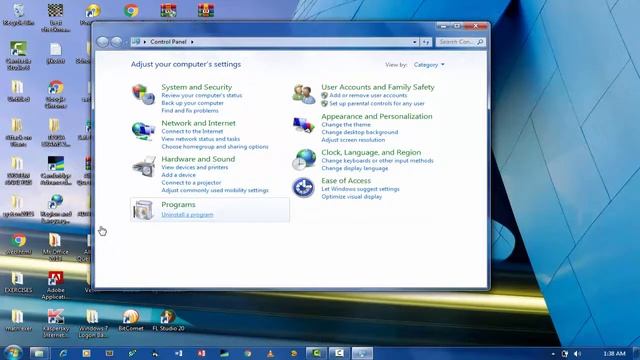This screenshot has width=640, height=360.
Task: Open Windows Explorer from the taskbar
Action: click(39, 353)
